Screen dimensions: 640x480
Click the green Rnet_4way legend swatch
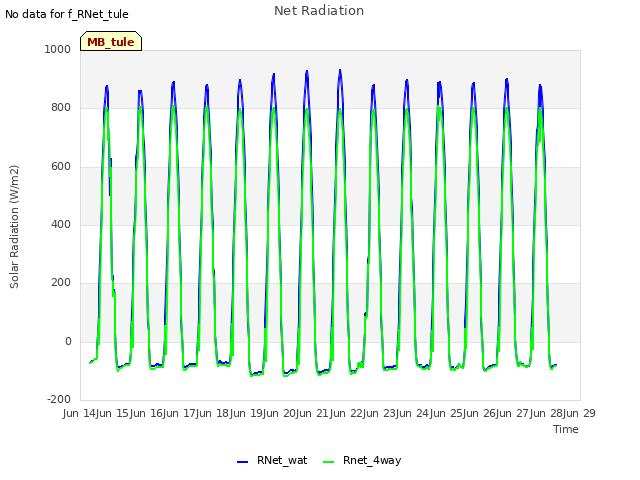[328, 462]
